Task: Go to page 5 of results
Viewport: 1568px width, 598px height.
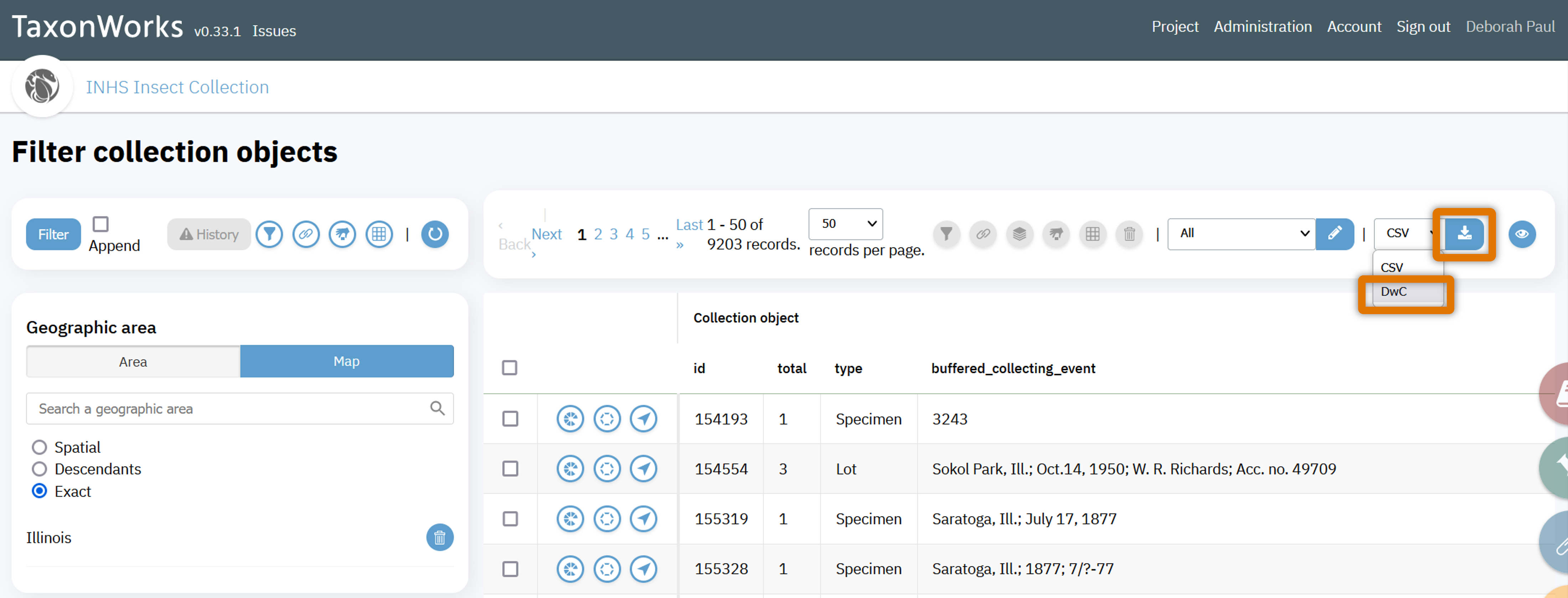Action: click(x=645, y=234)
